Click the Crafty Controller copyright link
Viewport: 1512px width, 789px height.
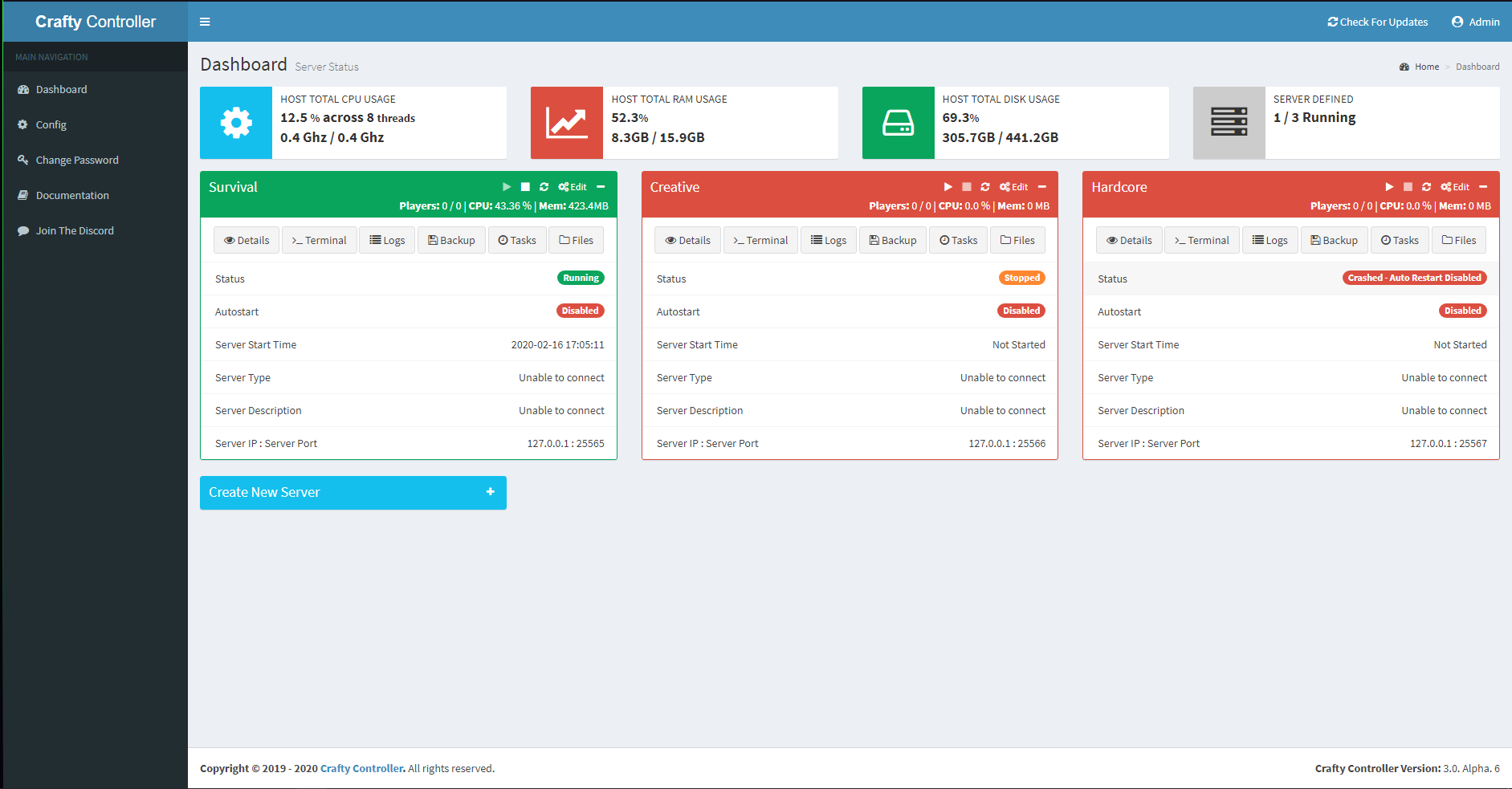pyautogui.click(x=361, y=768)
